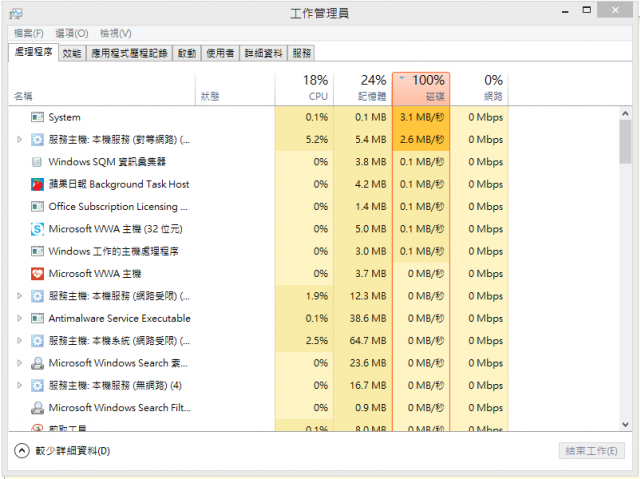Click the scrollbar down arrow

pos(625,424)
